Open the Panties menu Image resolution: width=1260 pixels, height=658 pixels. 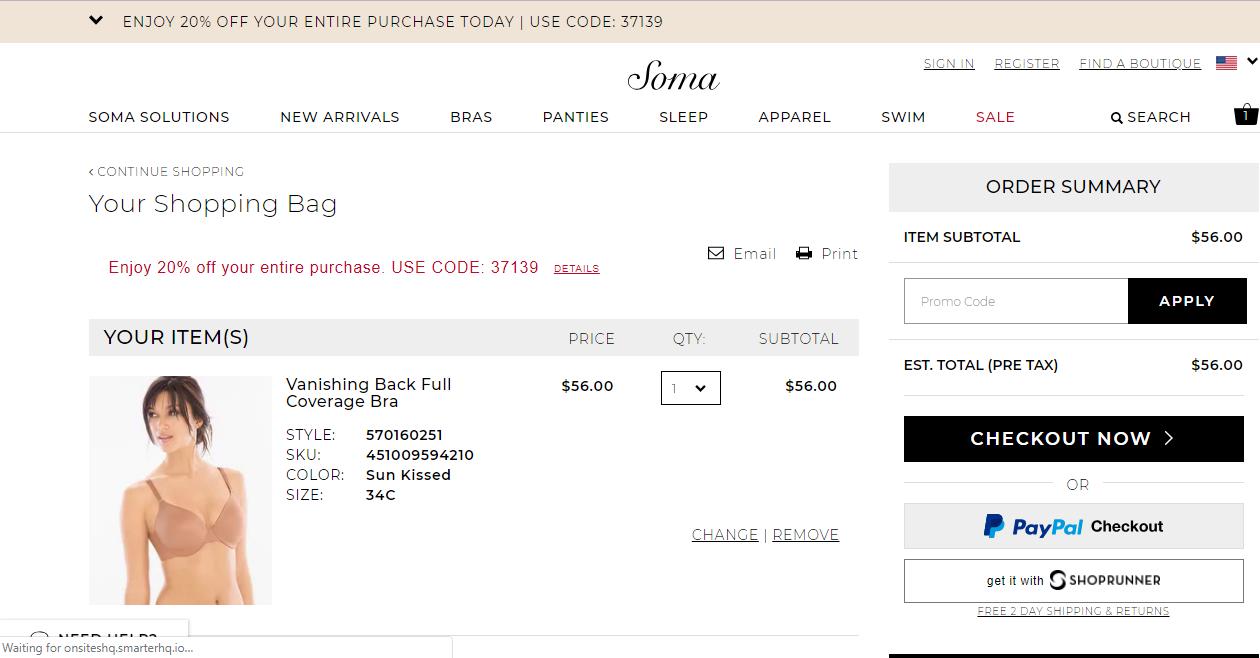pyautogui.click(x=576, y=117)
